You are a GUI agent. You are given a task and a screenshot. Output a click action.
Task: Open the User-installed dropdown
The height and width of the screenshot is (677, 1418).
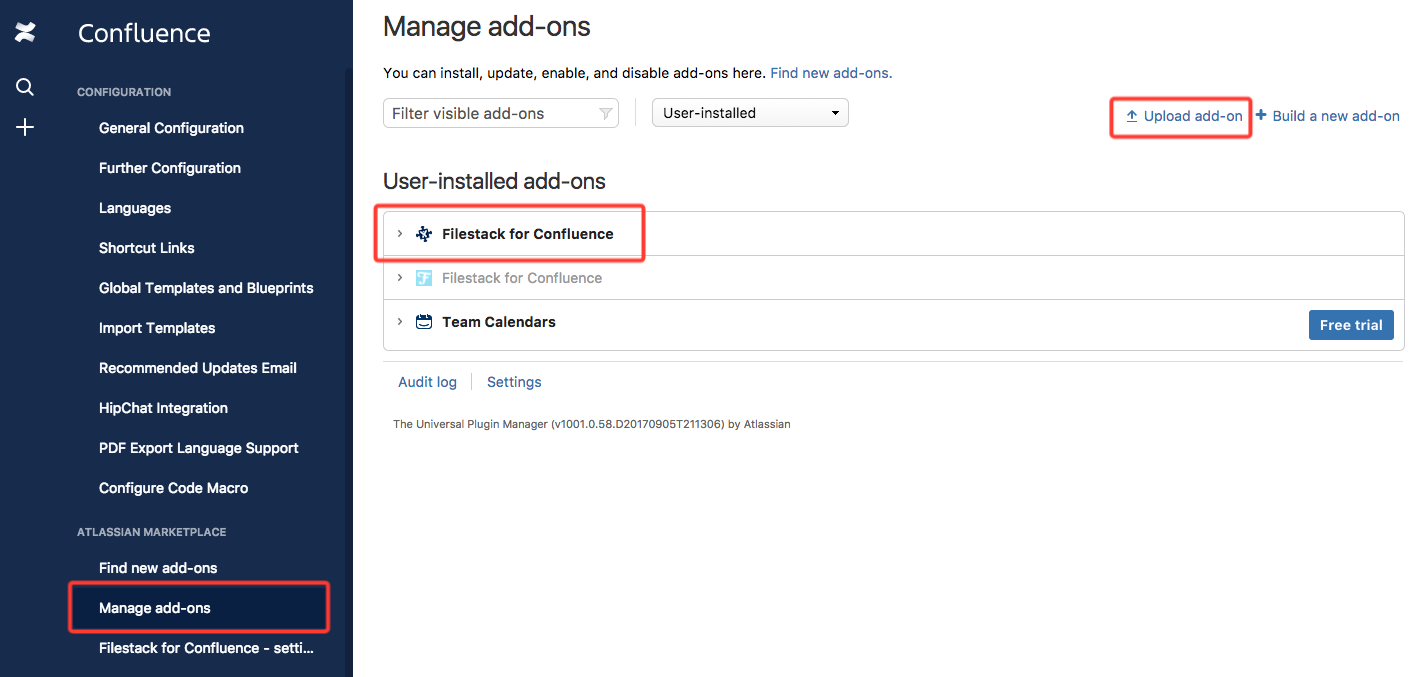click(750, 113)
